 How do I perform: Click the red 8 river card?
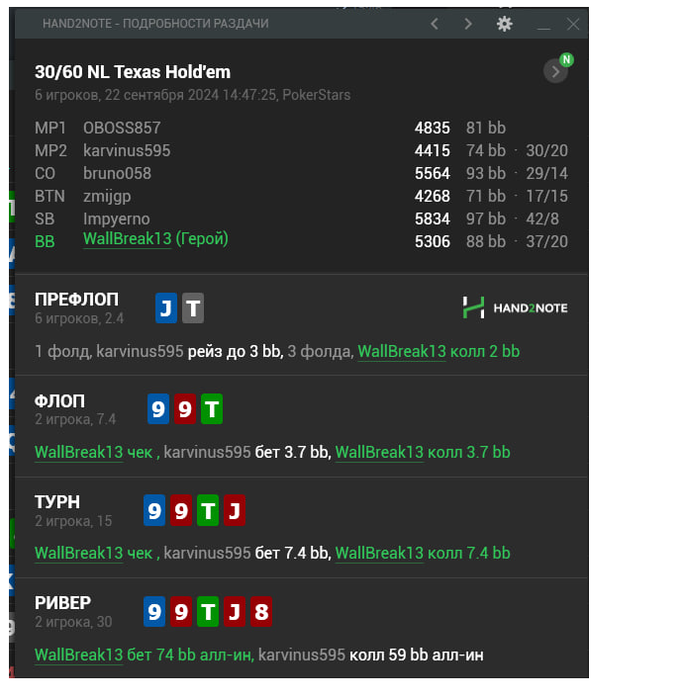tap(261, 611)
